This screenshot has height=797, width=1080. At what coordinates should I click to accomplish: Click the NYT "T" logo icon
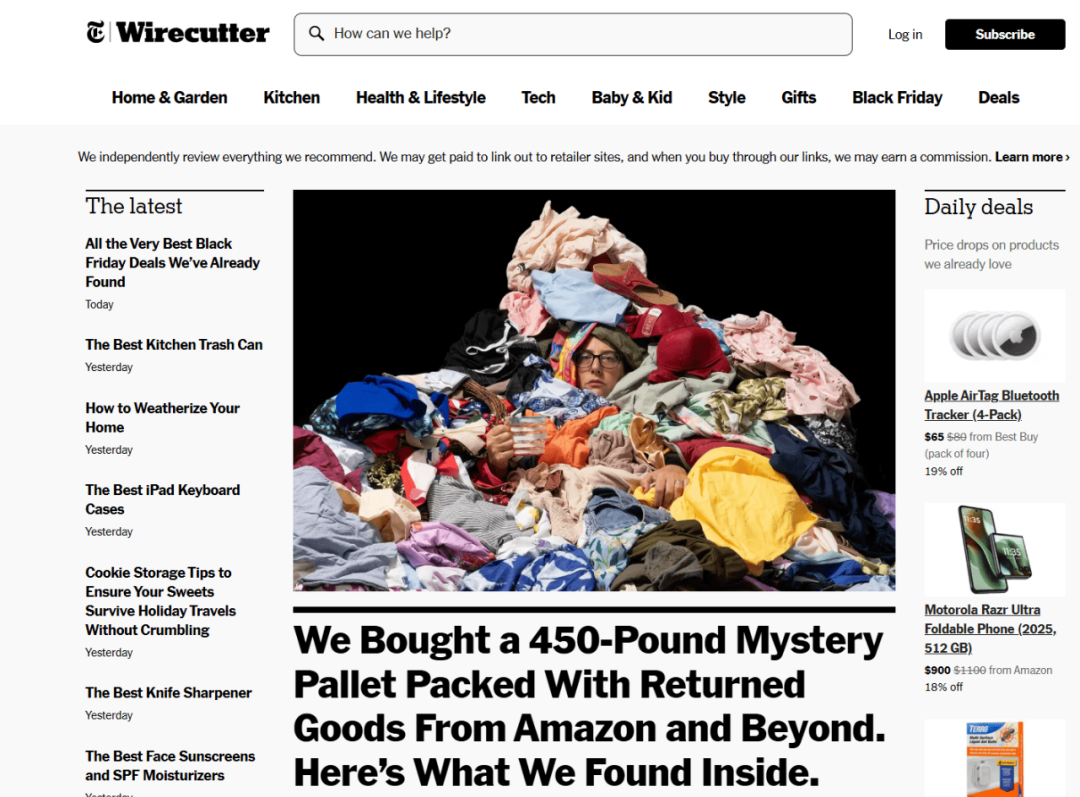point(96,32)
